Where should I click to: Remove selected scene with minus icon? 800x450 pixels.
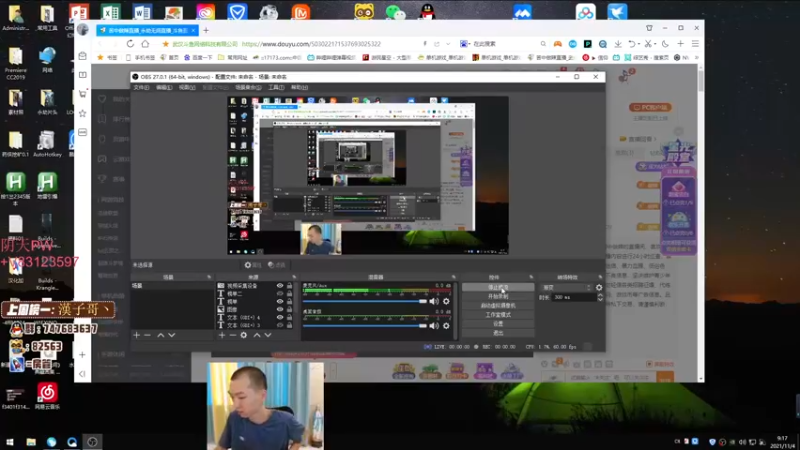tap(147, 335)
